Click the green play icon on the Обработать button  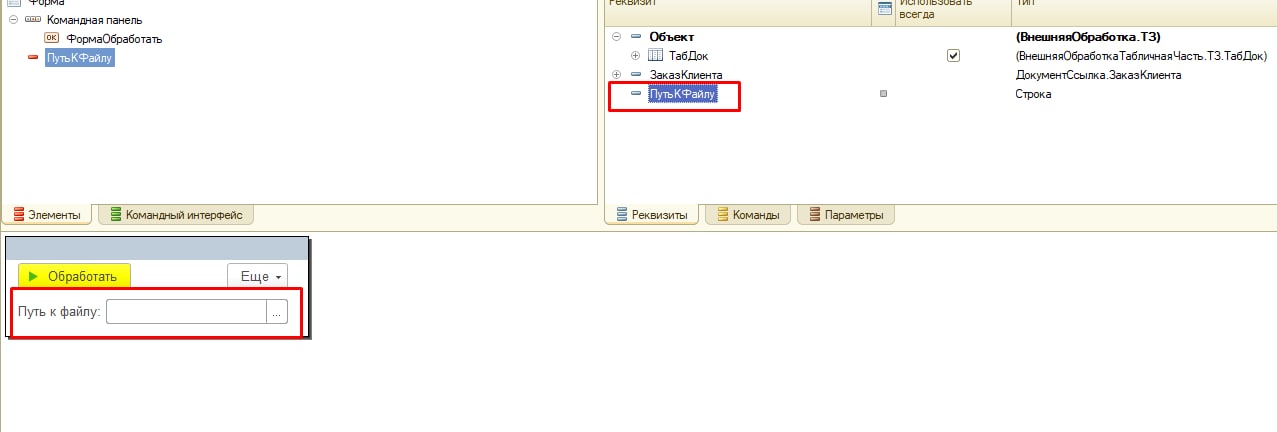click(x=33, y=276)
